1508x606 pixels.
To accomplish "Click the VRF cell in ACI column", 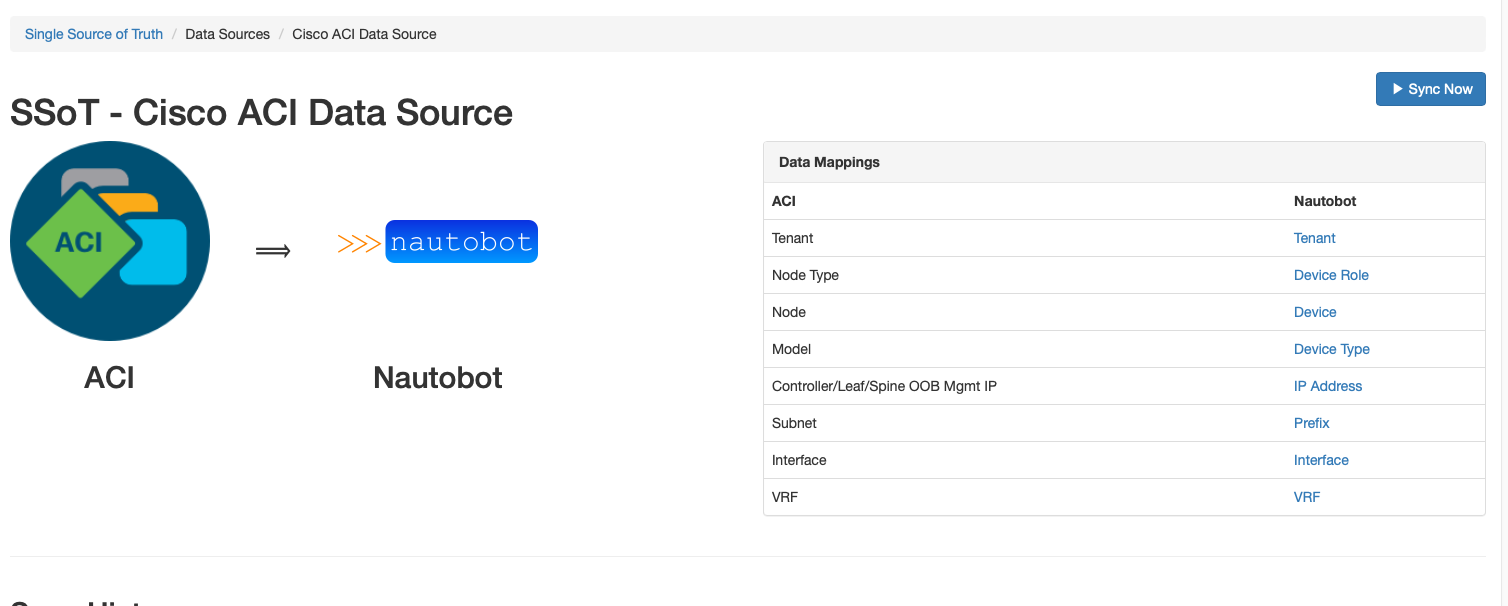I will tap(1025, 497).
